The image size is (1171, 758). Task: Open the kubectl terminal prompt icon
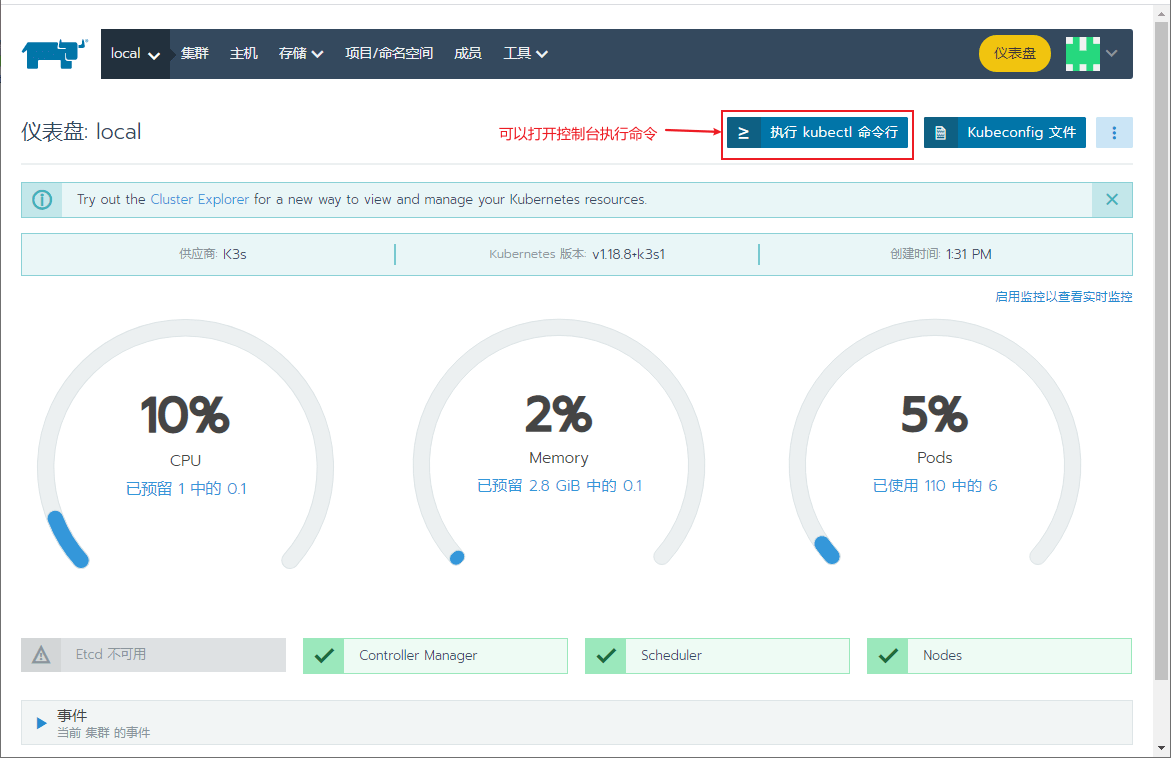pos(743,133)
